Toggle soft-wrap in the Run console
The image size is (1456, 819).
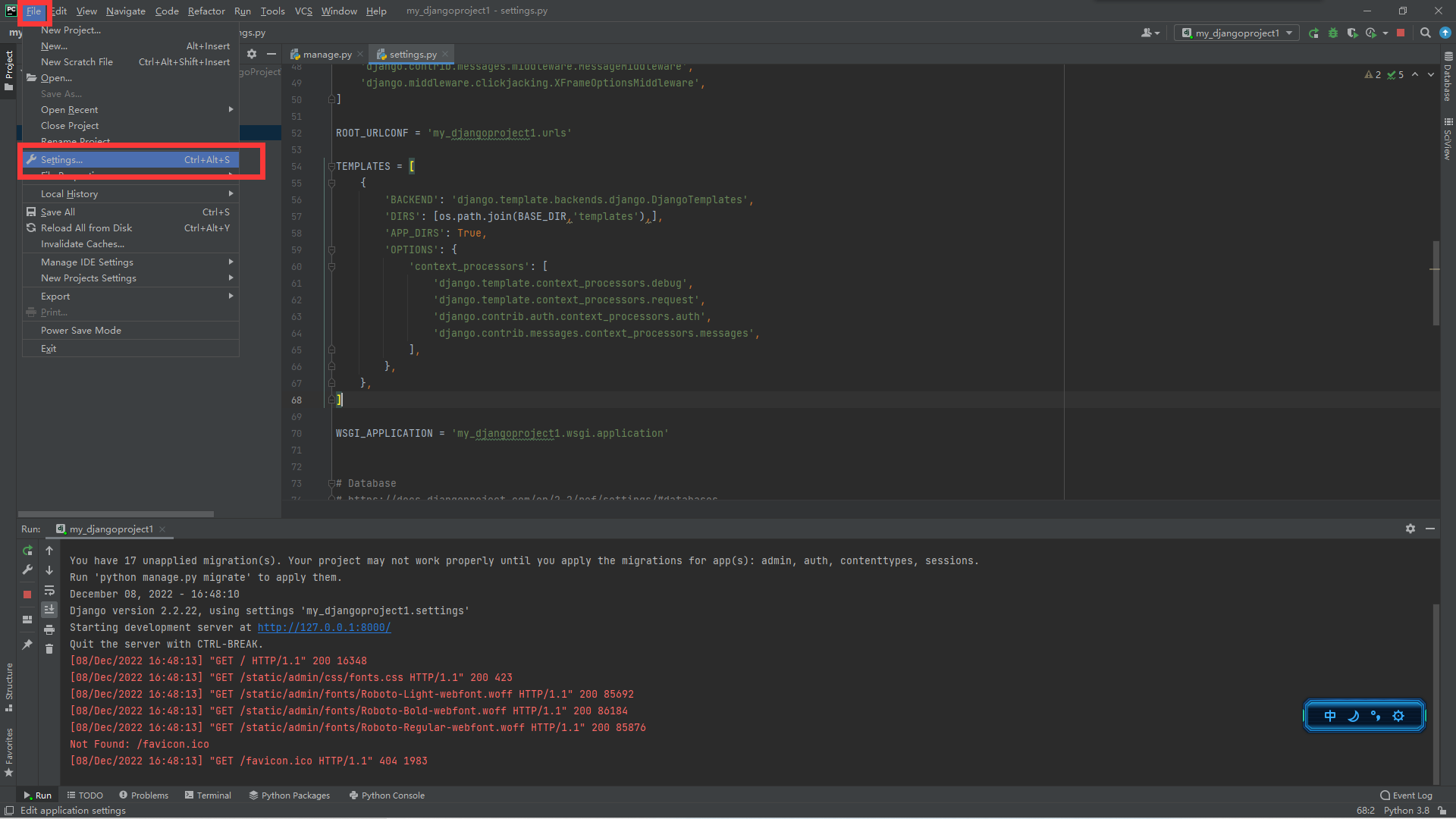click(x=49, y=590)
